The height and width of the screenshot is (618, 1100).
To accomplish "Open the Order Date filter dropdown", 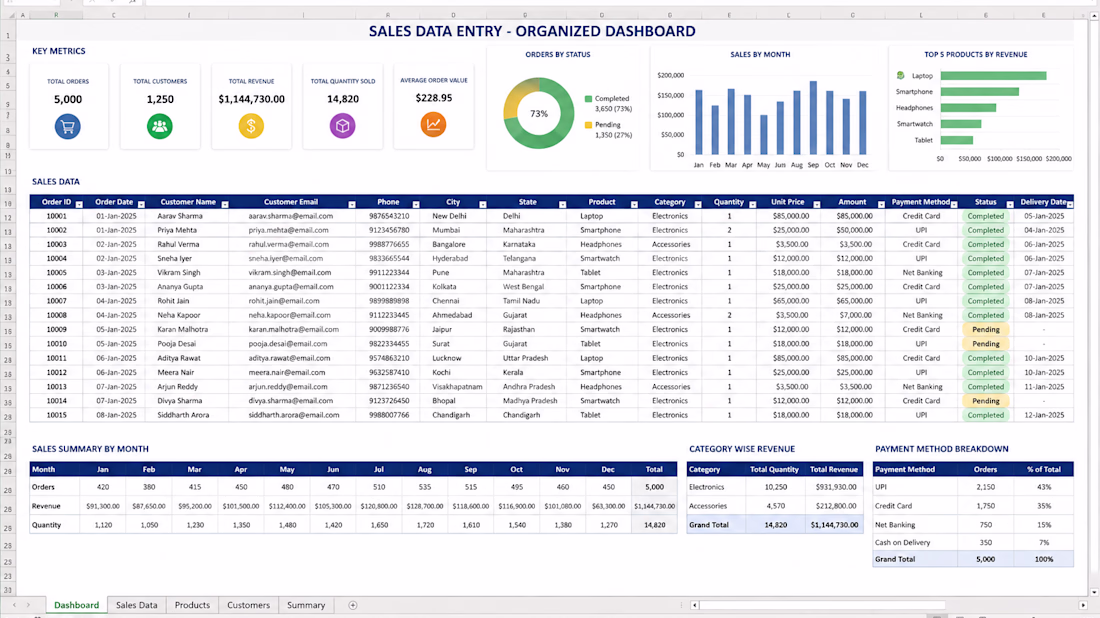I will [141, 204].
